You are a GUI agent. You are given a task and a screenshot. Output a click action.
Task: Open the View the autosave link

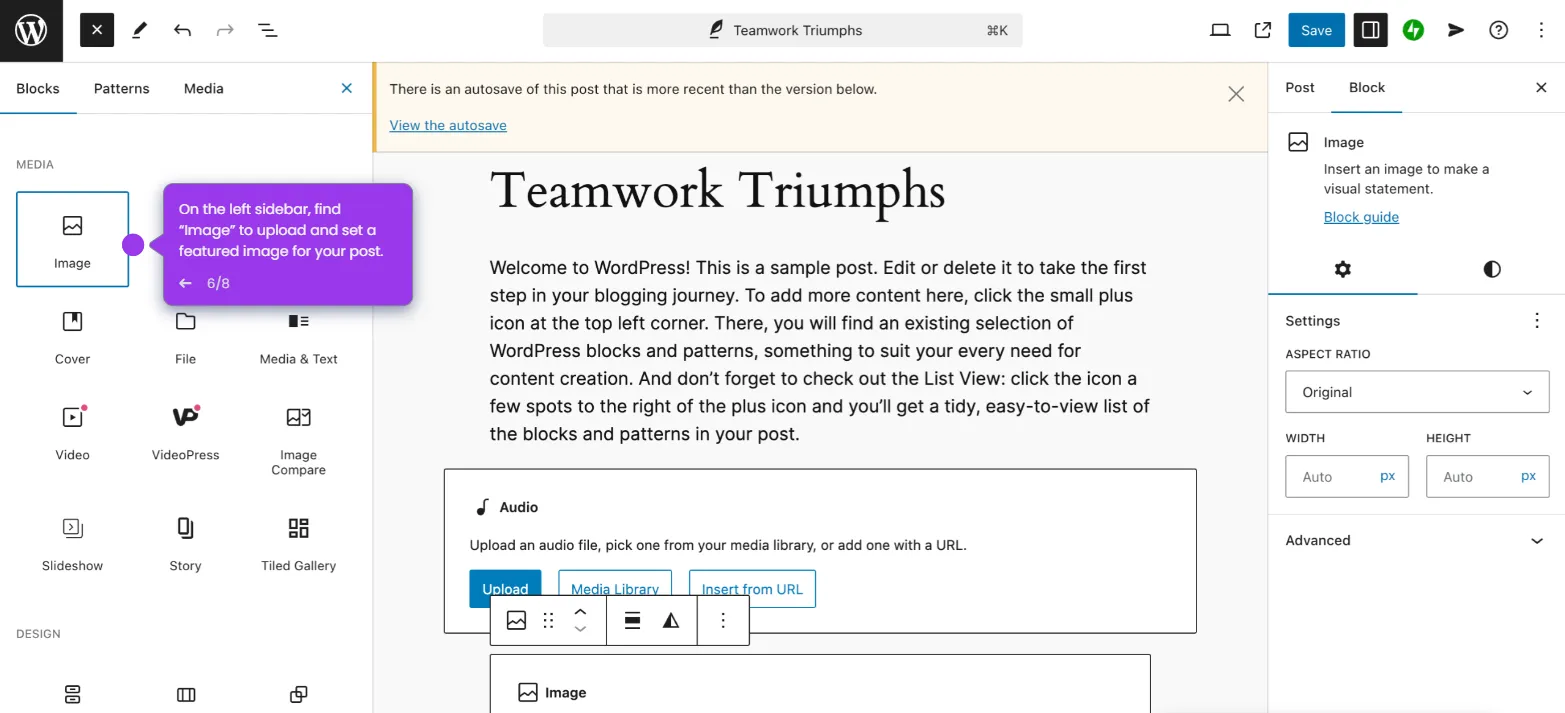448,125
